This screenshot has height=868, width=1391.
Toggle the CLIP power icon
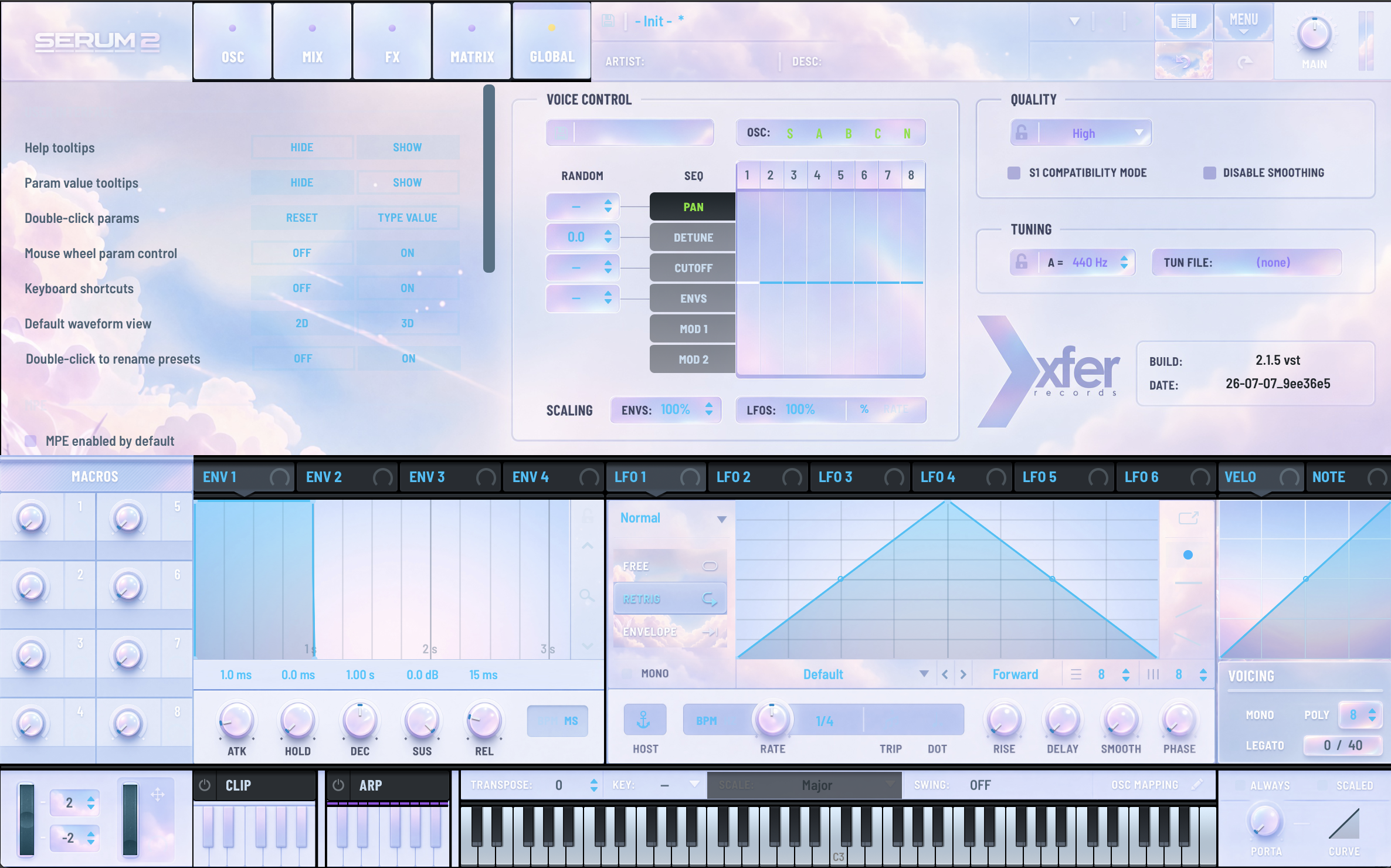(205, 785)
